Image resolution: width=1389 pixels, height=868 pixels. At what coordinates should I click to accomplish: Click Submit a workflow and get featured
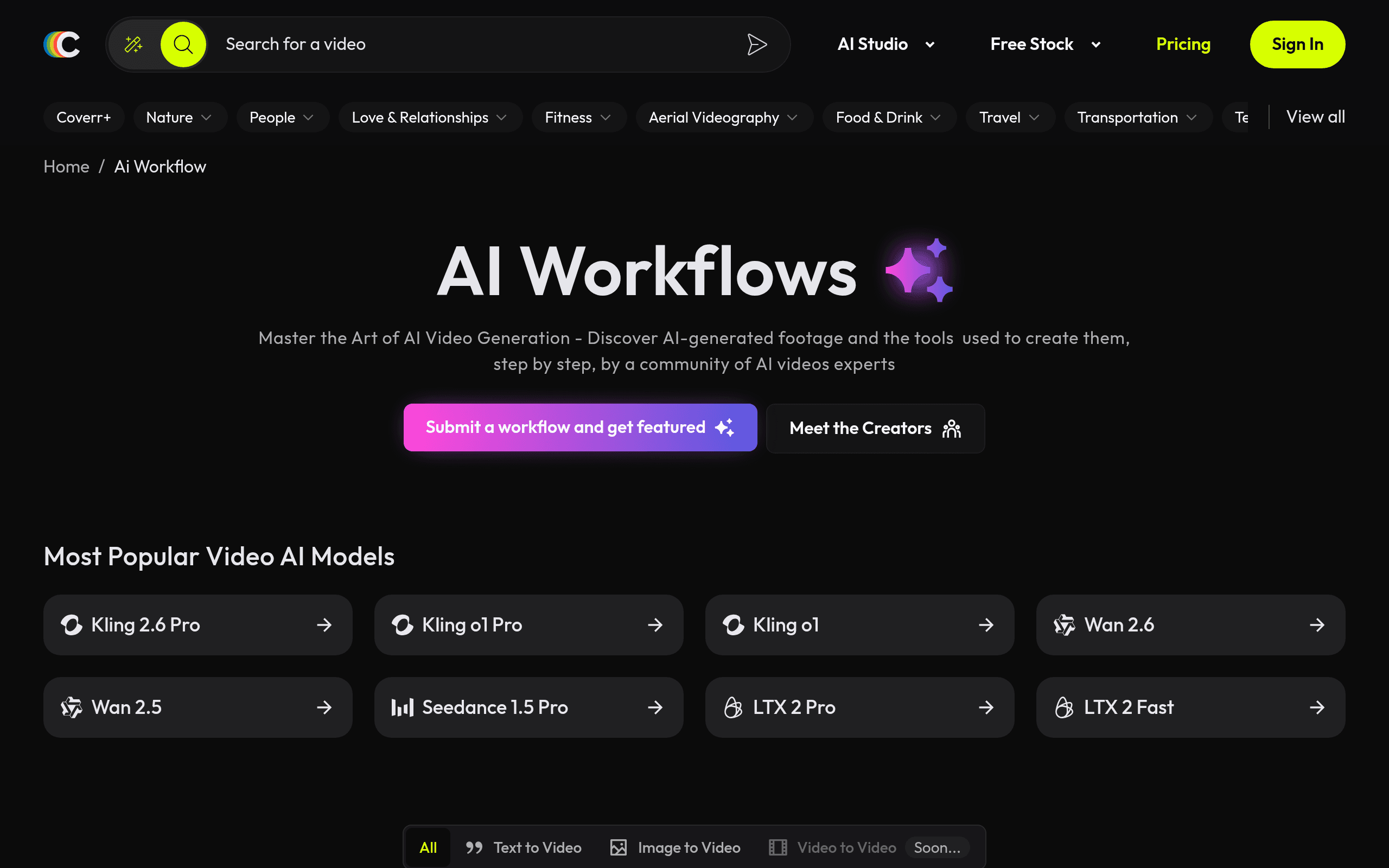pos(580,427)
